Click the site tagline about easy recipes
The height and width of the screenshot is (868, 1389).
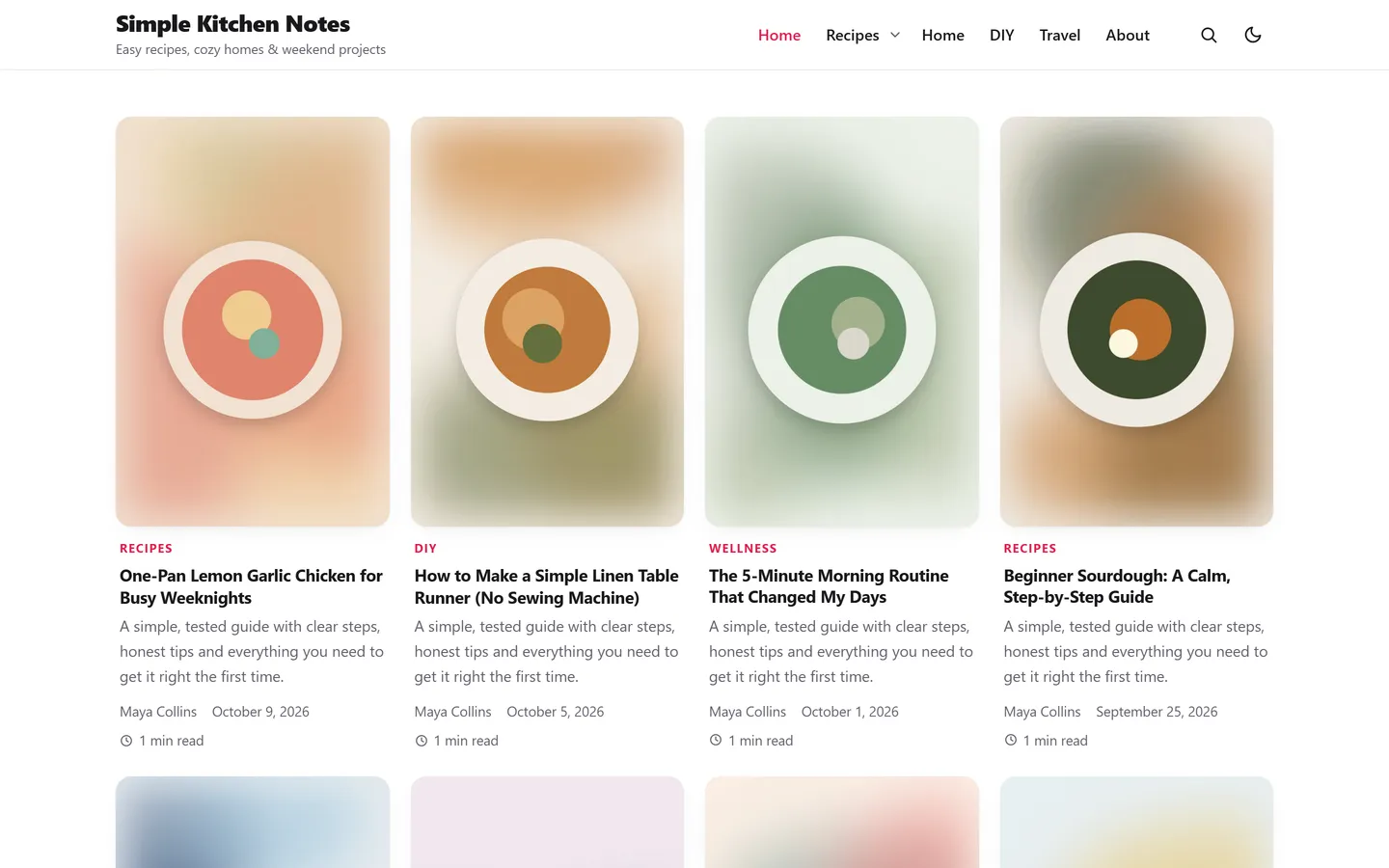pos(251,49)
